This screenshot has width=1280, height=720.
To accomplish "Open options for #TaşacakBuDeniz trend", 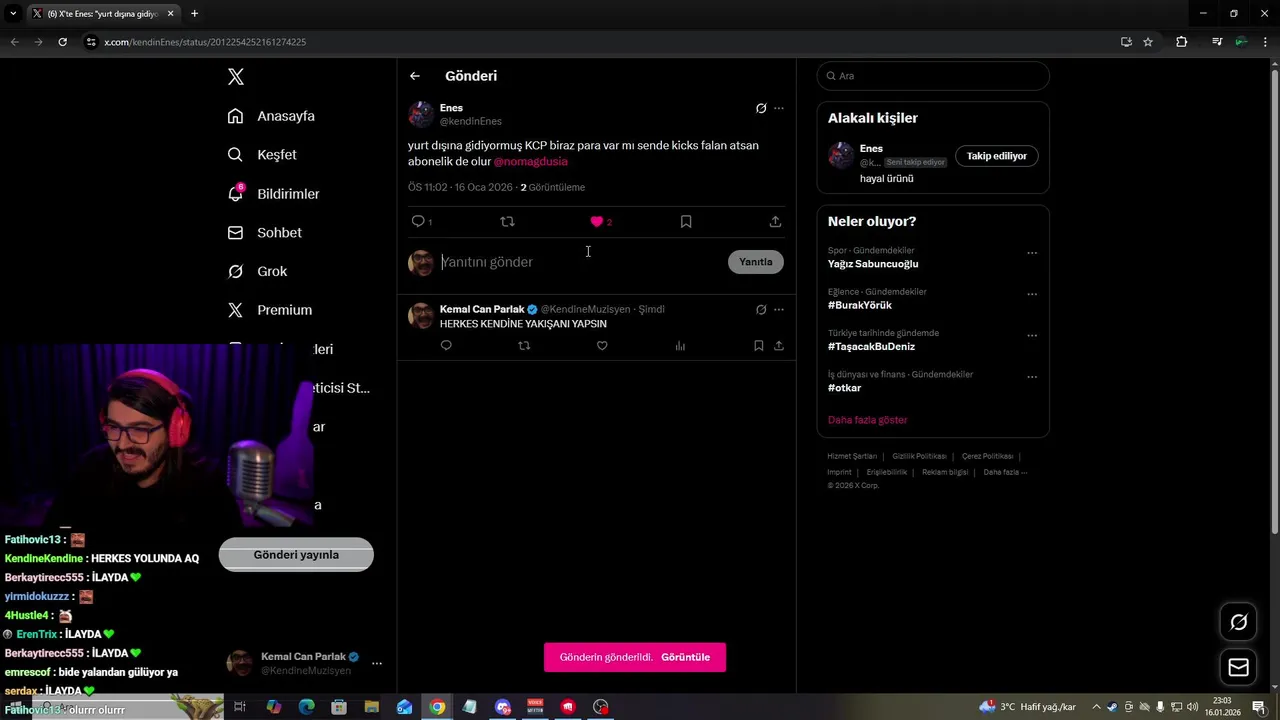I will 1032,335.
